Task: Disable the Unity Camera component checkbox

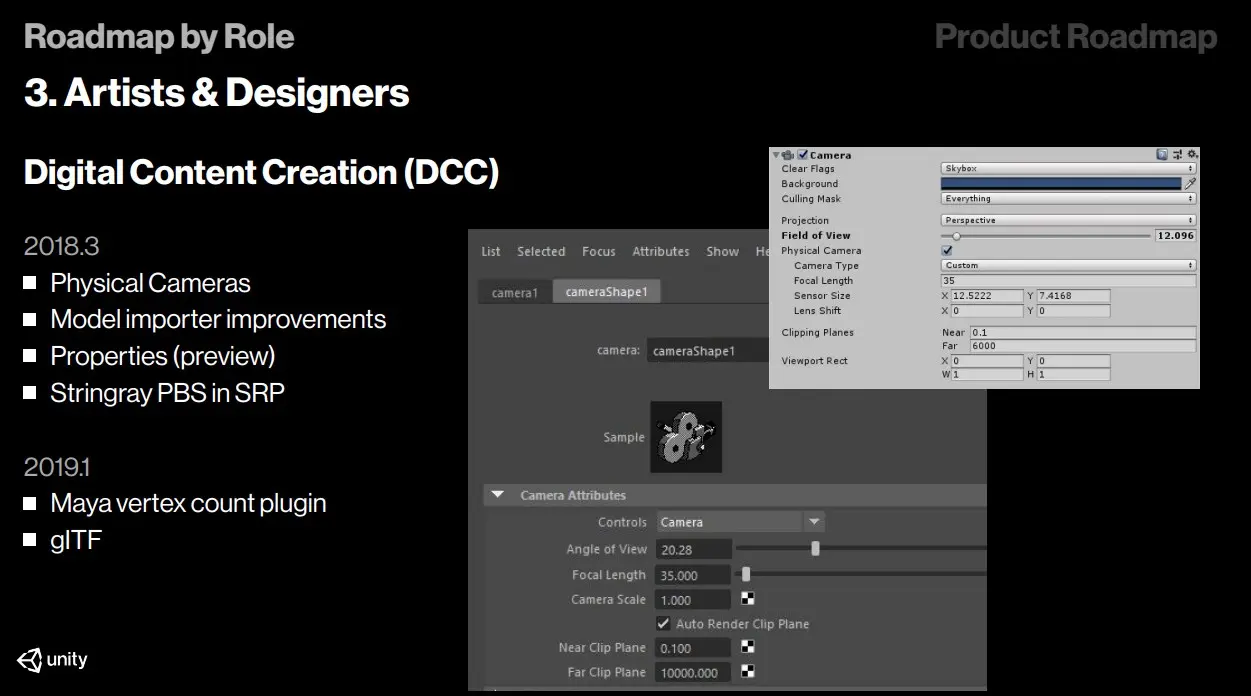Action: point(803,155)
